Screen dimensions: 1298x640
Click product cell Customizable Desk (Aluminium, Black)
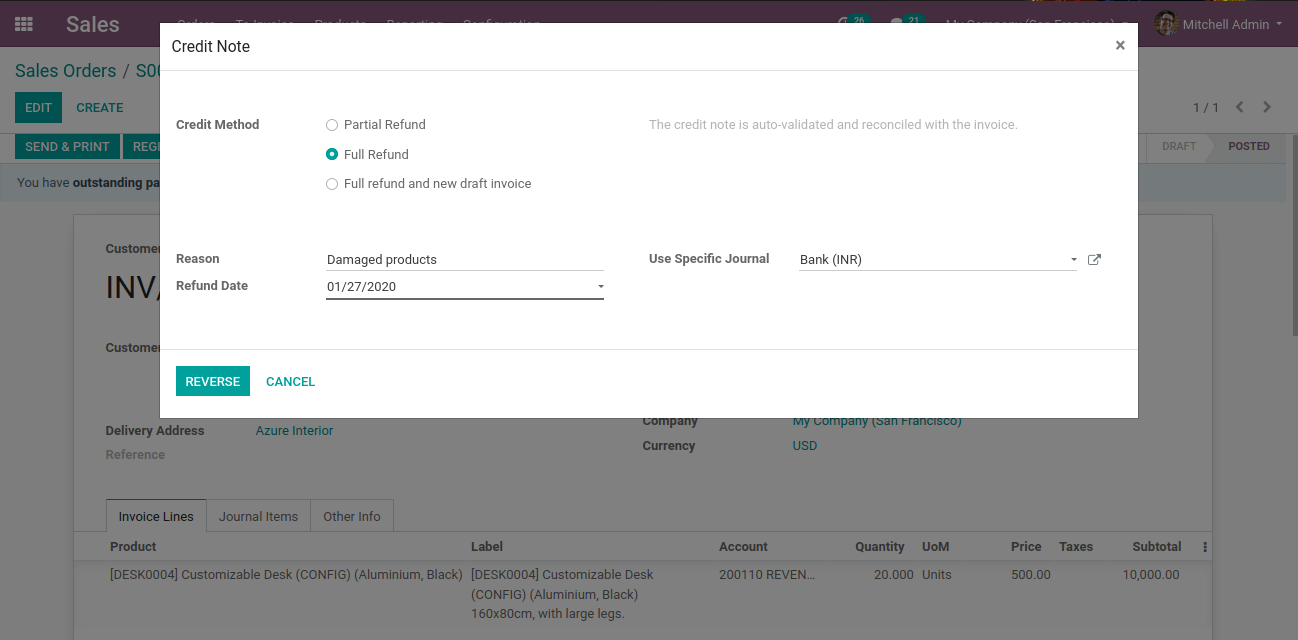click(x=286, y=575)
